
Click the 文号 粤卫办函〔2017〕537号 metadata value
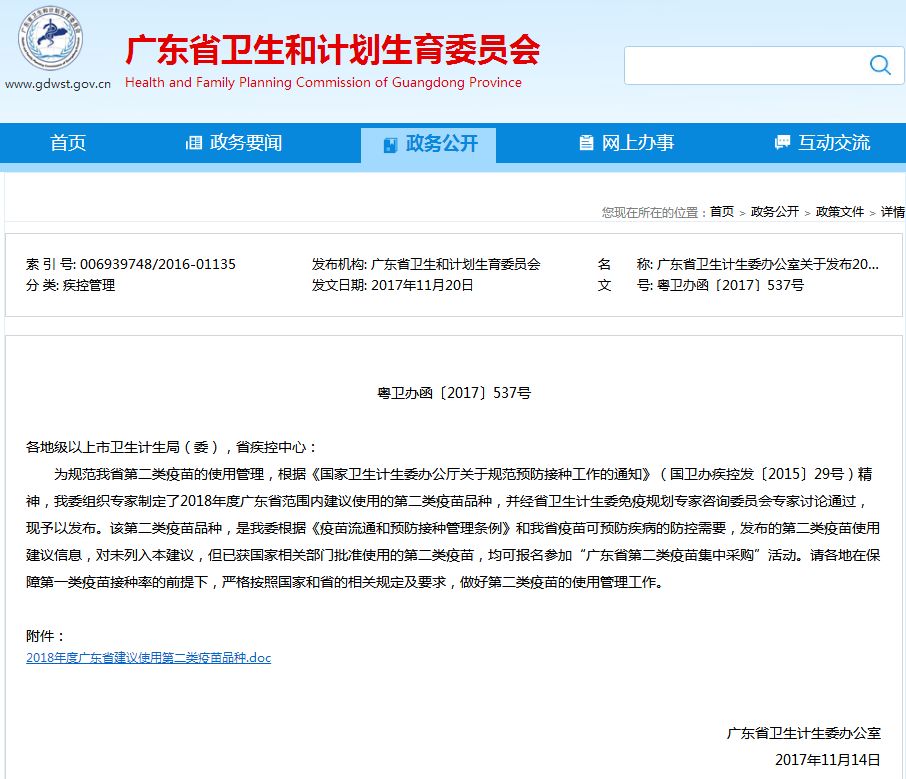pos(730,285)
